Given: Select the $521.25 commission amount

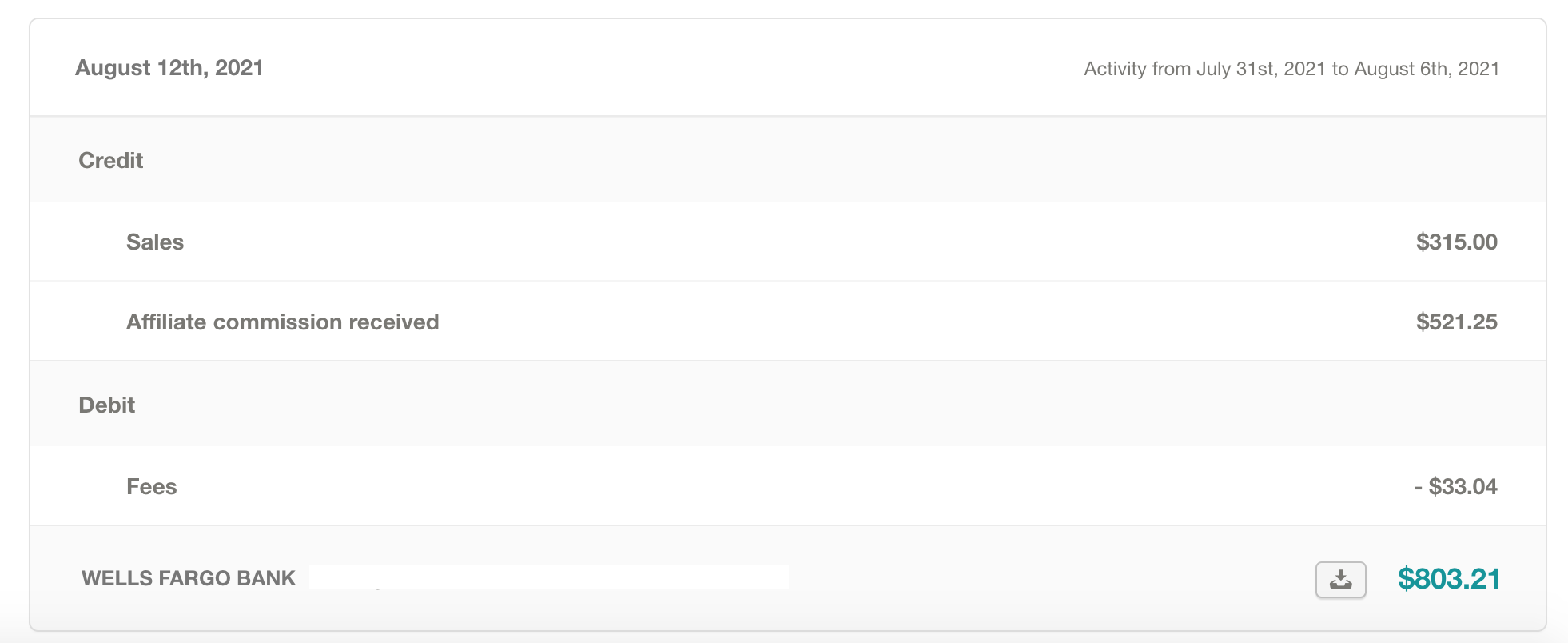Looking at the screenshot, I should [x=1456, y=322].
